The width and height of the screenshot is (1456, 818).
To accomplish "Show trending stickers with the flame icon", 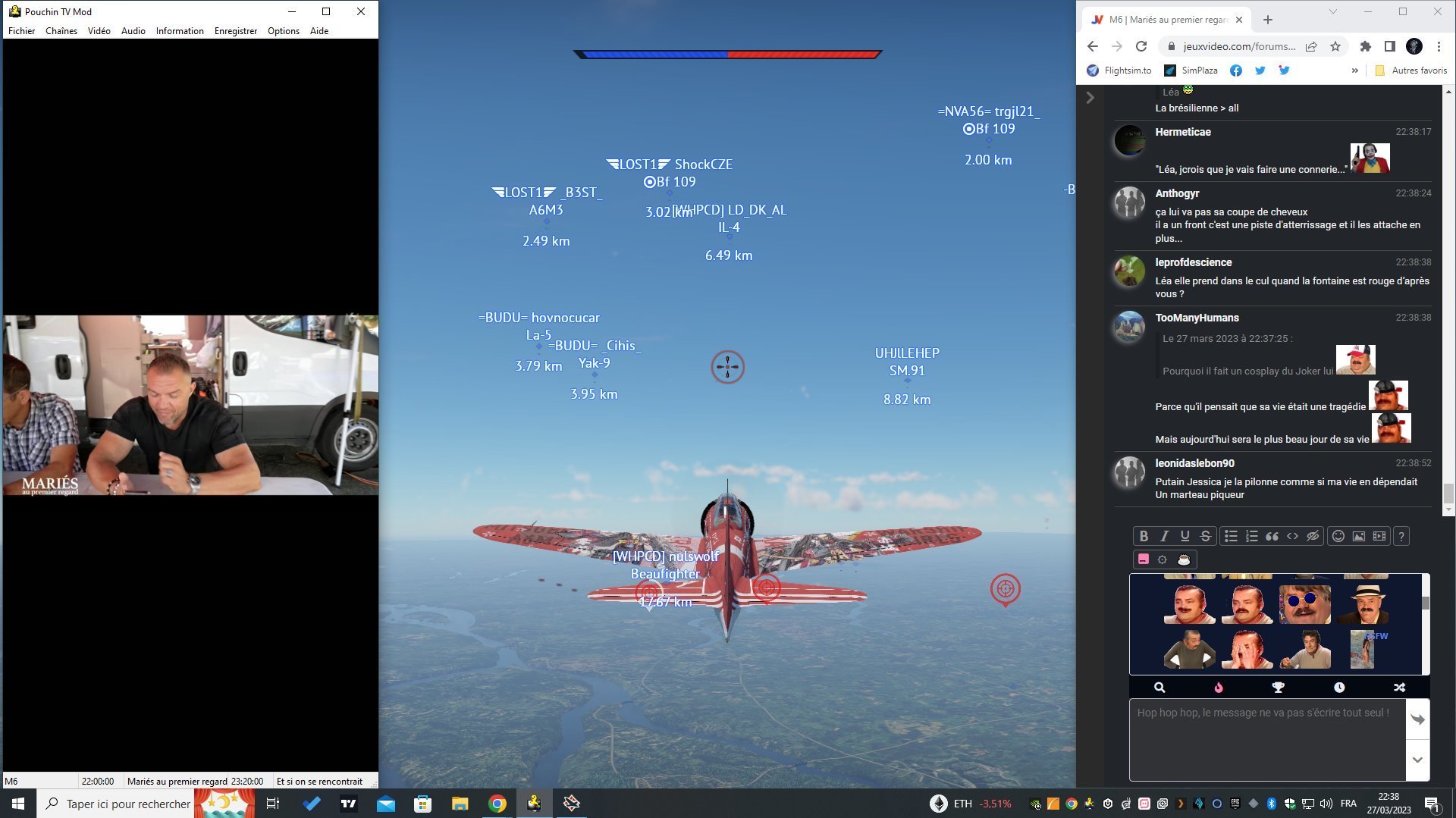I will [1219, 688].
